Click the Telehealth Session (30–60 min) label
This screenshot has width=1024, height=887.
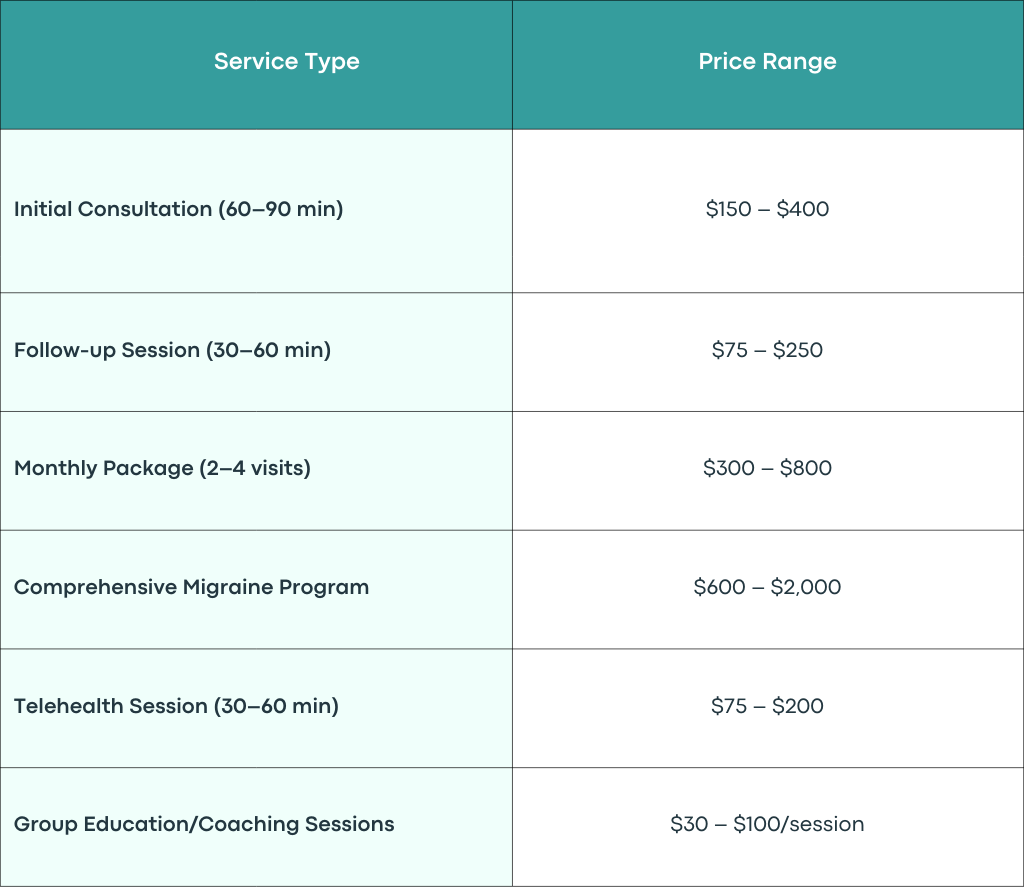pos(176,706)
